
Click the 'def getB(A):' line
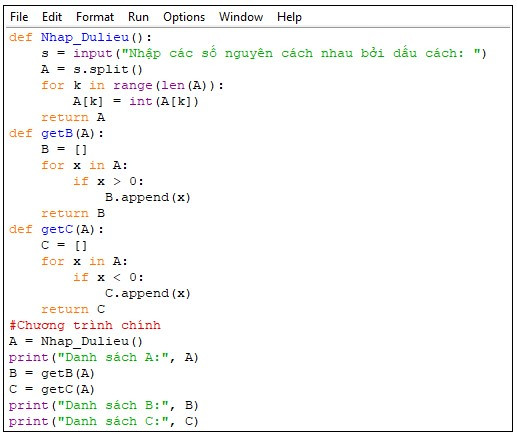pyautogui.click(x=56, y=133)
